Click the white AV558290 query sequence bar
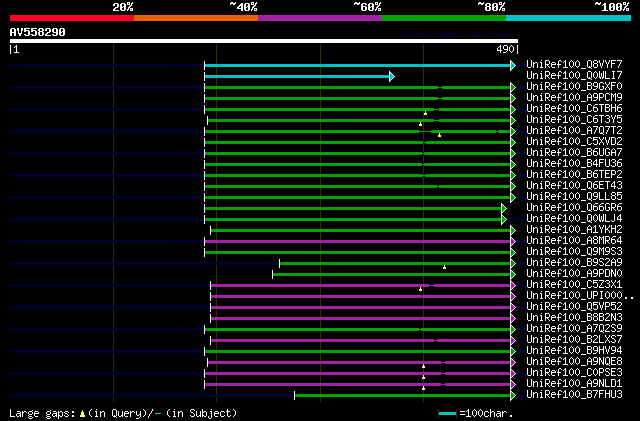640x421 pixels. point(264,41)
